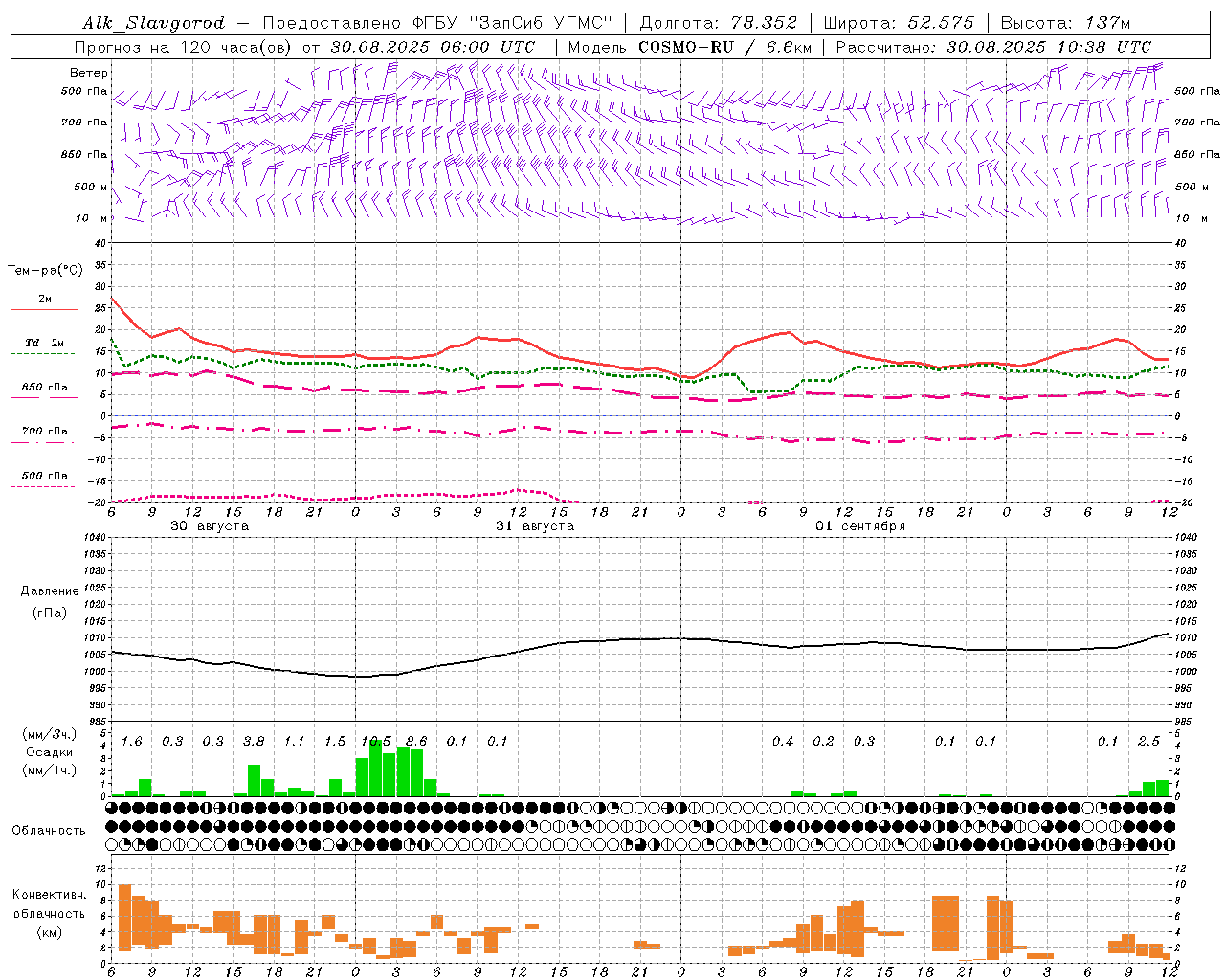
Task: Click the 'Предоставлено ФГБУ "ЗапСиб УГМС"' provider text
Action: (437, 23)
